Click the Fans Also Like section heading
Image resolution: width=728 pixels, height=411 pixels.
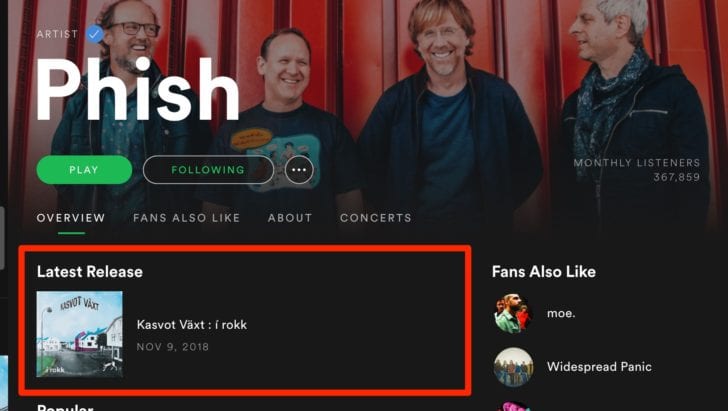coord(544,272)
